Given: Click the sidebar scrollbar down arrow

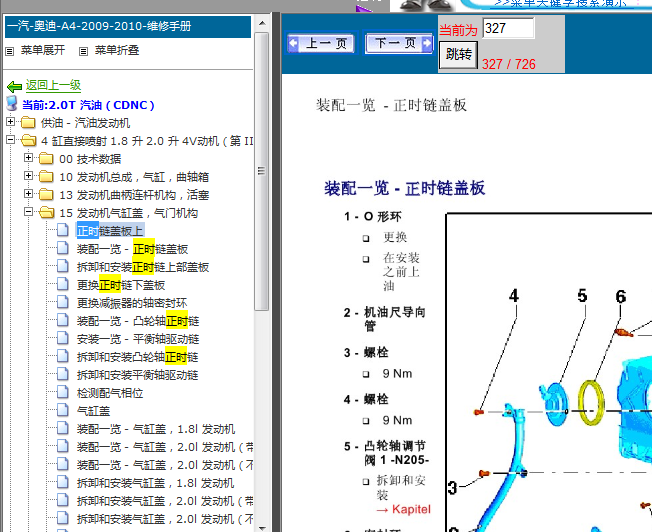Looking at the screenshot, I should pos(262,527).
